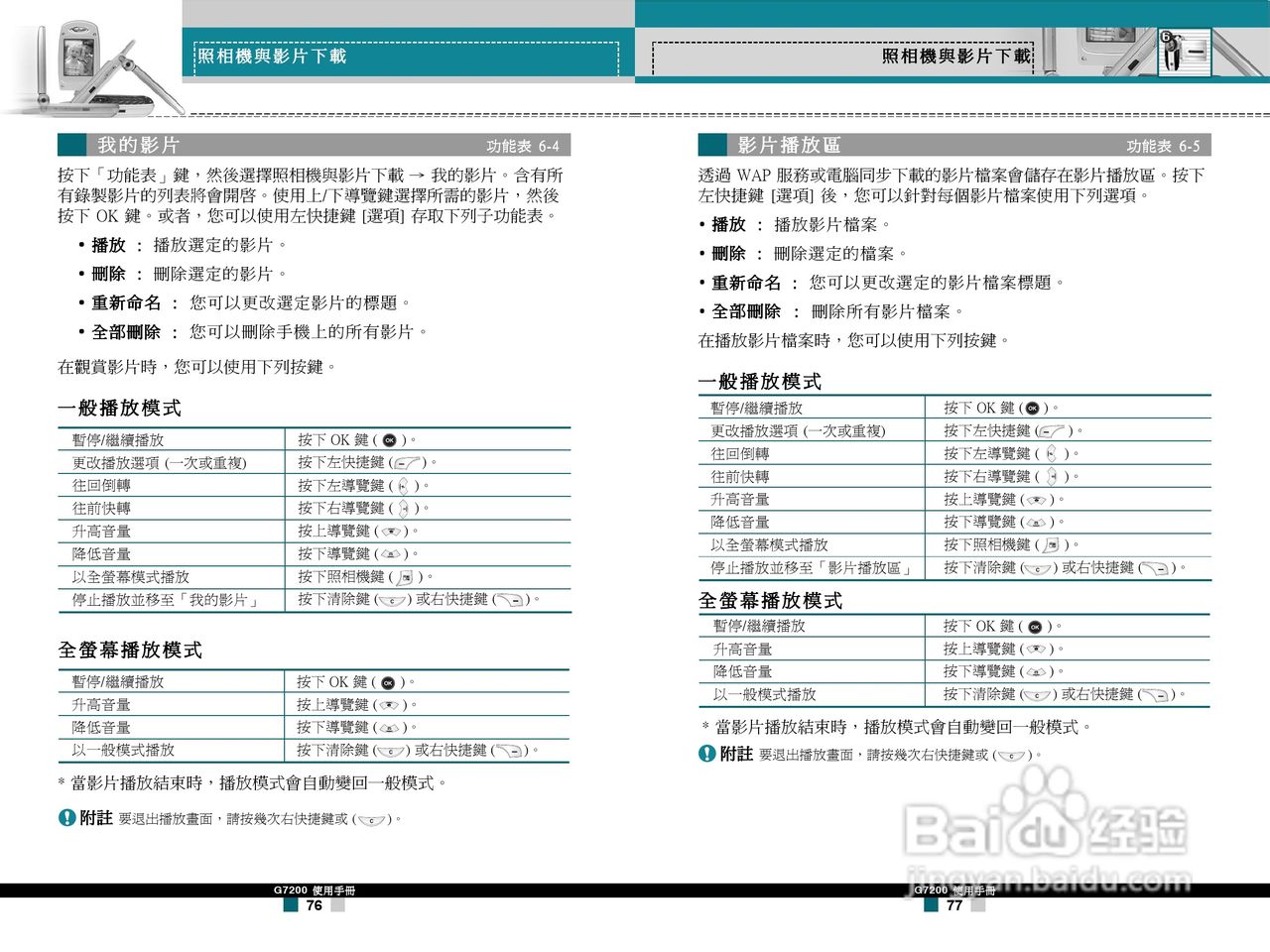This screenshot has width=1270, height=952.
Task: Click left navigation key icon in page 76 往回倒轉 row
Action: 403,486
